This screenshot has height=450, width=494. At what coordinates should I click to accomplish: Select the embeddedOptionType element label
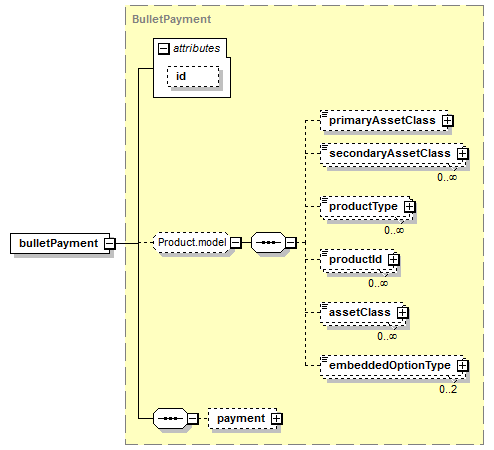(390, 365)
